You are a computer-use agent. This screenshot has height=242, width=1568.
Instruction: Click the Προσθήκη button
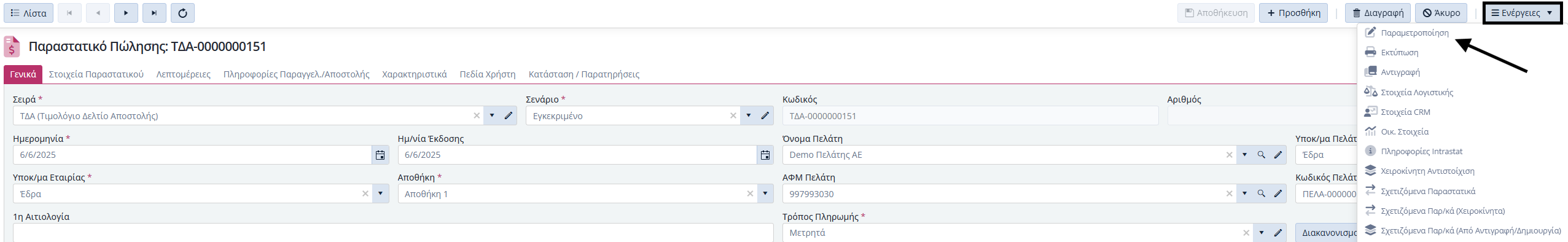(x=1292, y=13)
